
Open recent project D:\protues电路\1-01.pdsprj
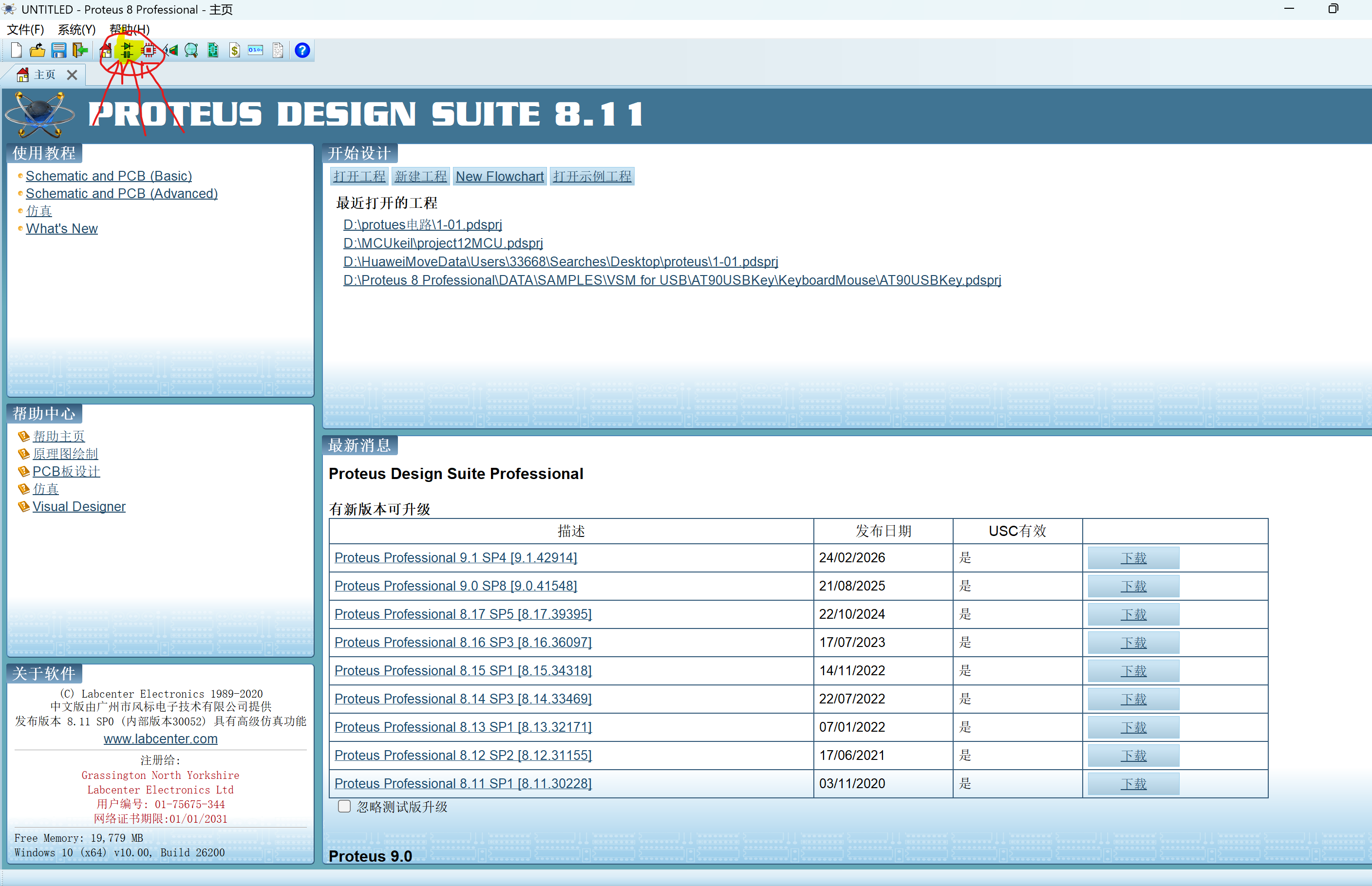point(422,224)
